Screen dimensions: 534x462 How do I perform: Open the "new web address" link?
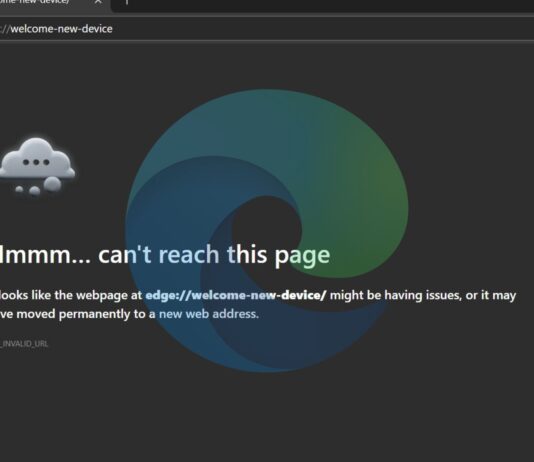(209, 314)
